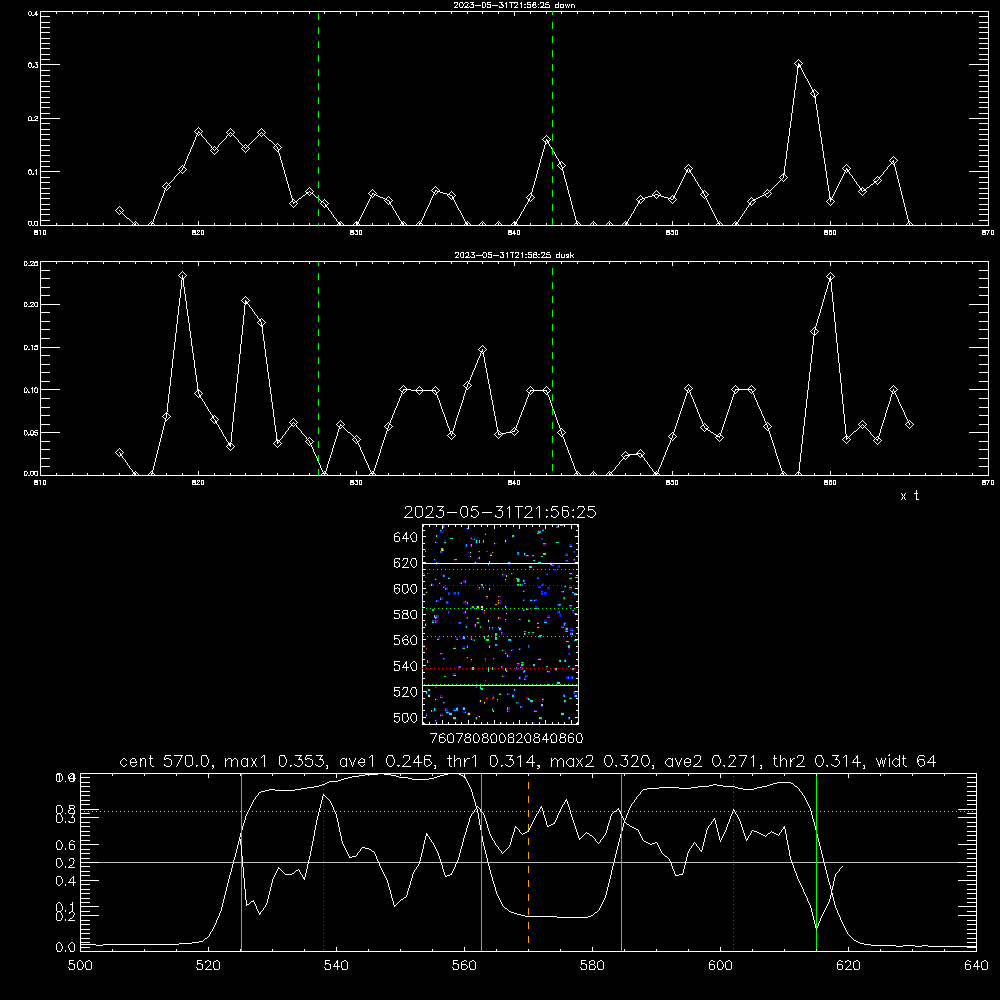This screenshot has height=1000, width=1000.
Task: Click the 540 x-axis label in bottom plot
Action: [x=336, y=966]
